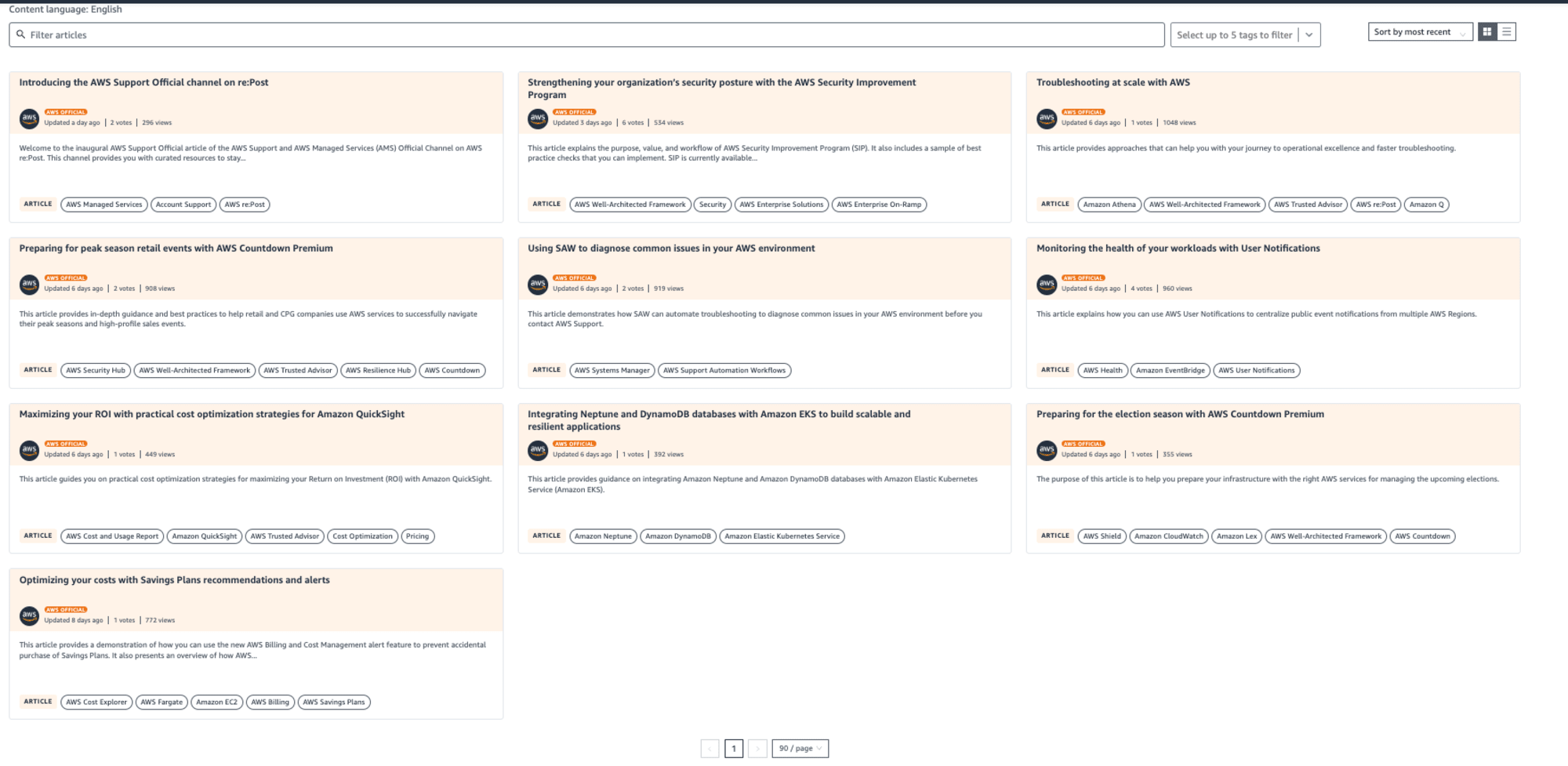Select the 'AWS User Notifications' tag
The width and height of the screenshot is (1568, 766).
(x=1257, y=371)
